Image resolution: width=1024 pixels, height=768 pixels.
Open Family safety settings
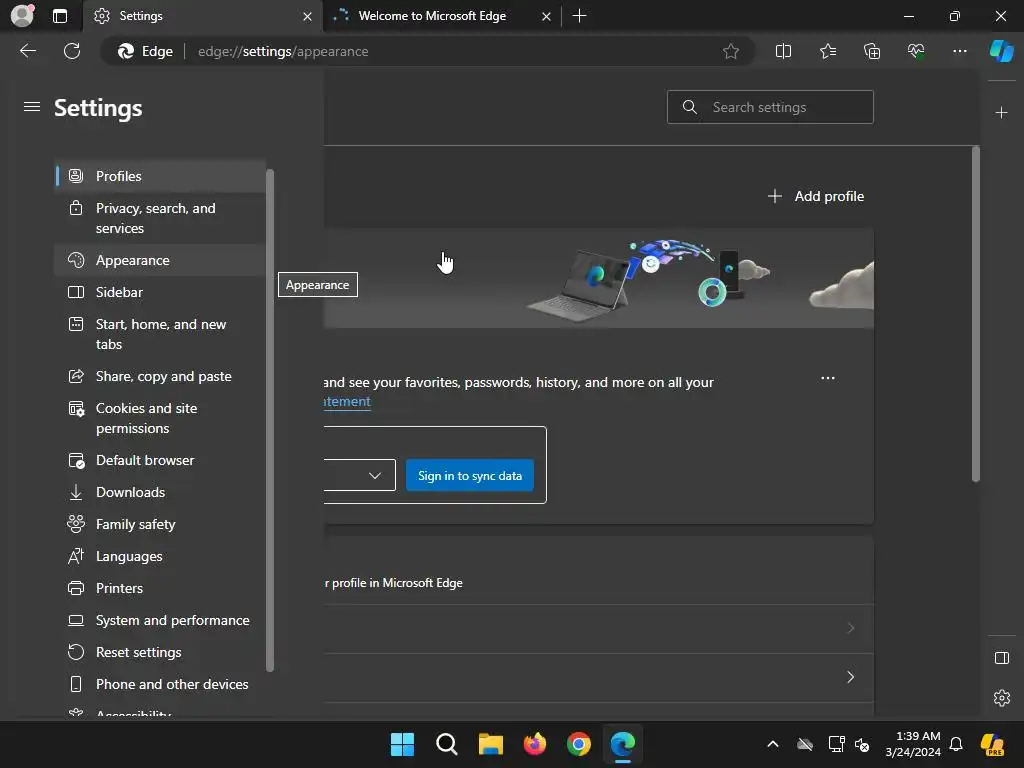click(x=160, y=524)
